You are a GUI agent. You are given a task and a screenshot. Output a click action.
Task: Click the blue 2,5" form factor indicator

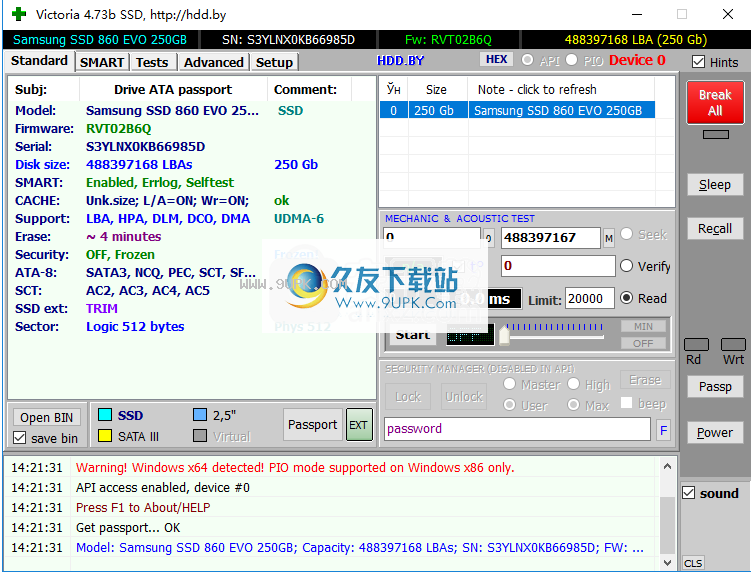coord(200,414)
